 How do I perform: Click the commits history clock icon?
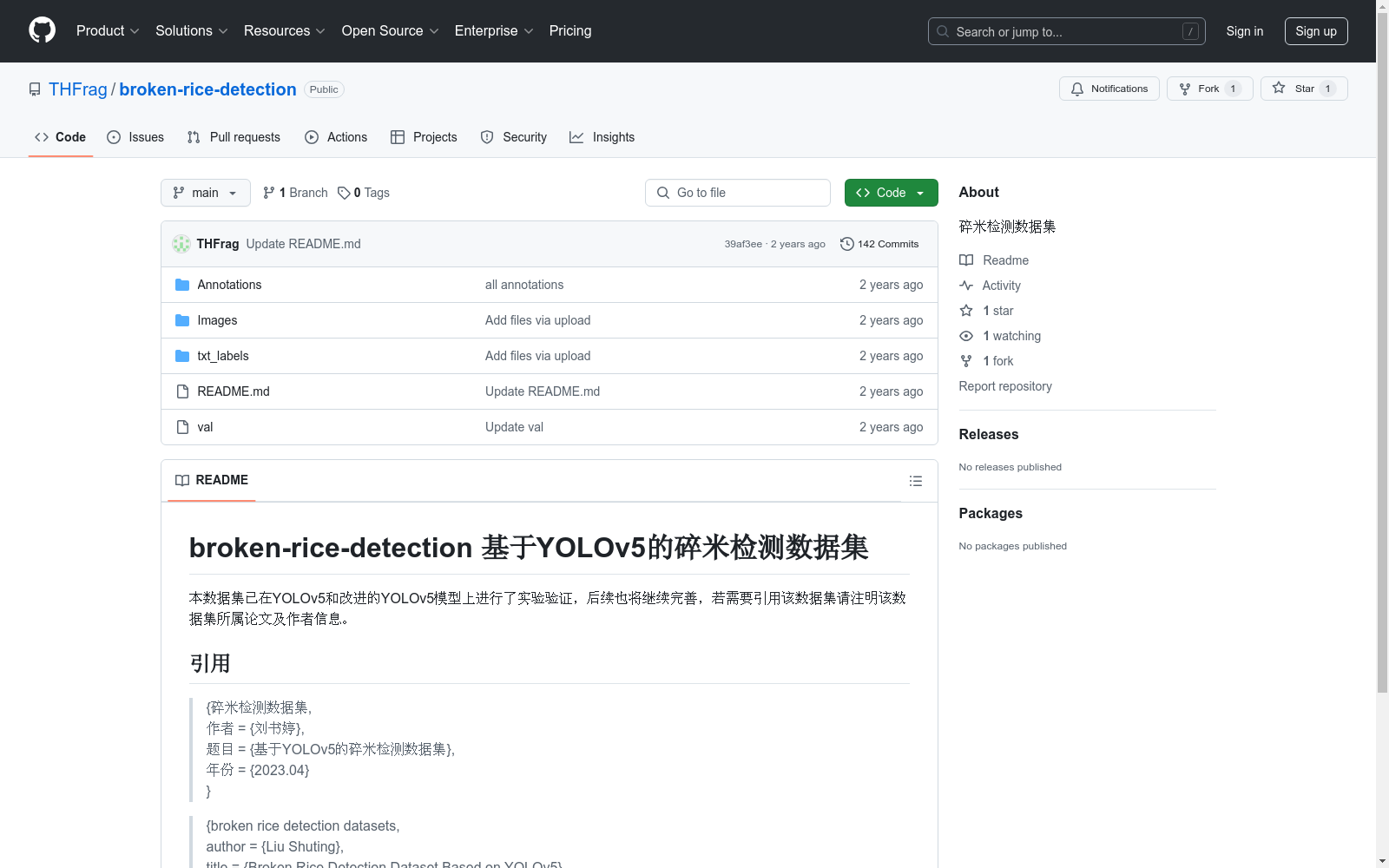point(847,244)
